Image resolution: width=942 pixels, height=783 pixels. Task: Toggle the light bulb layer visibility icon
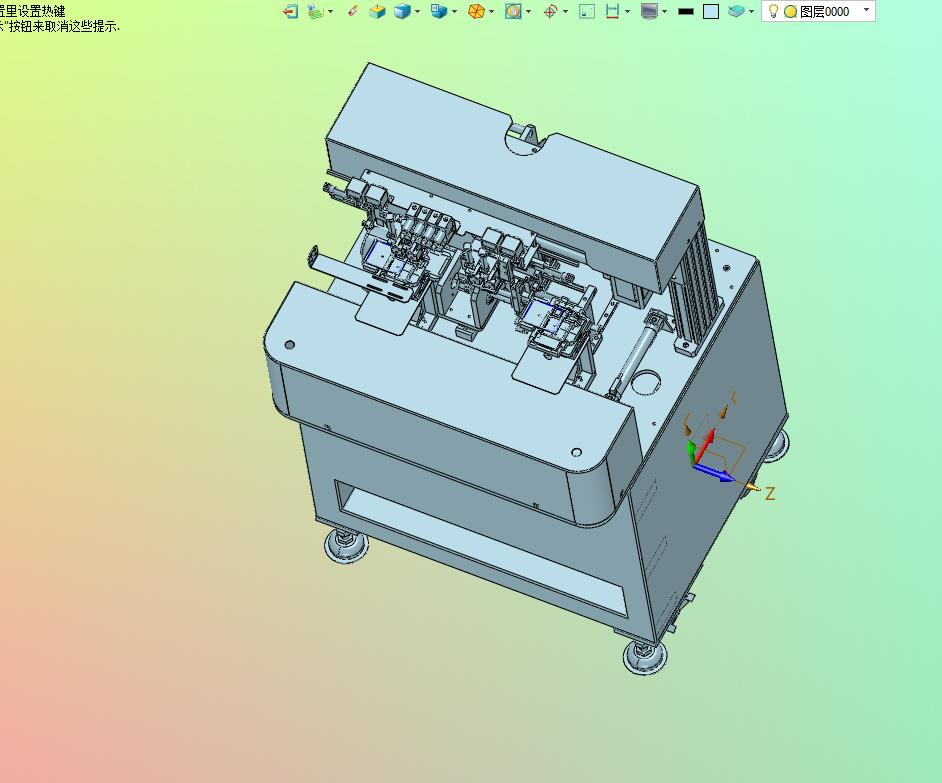[773, 11]
